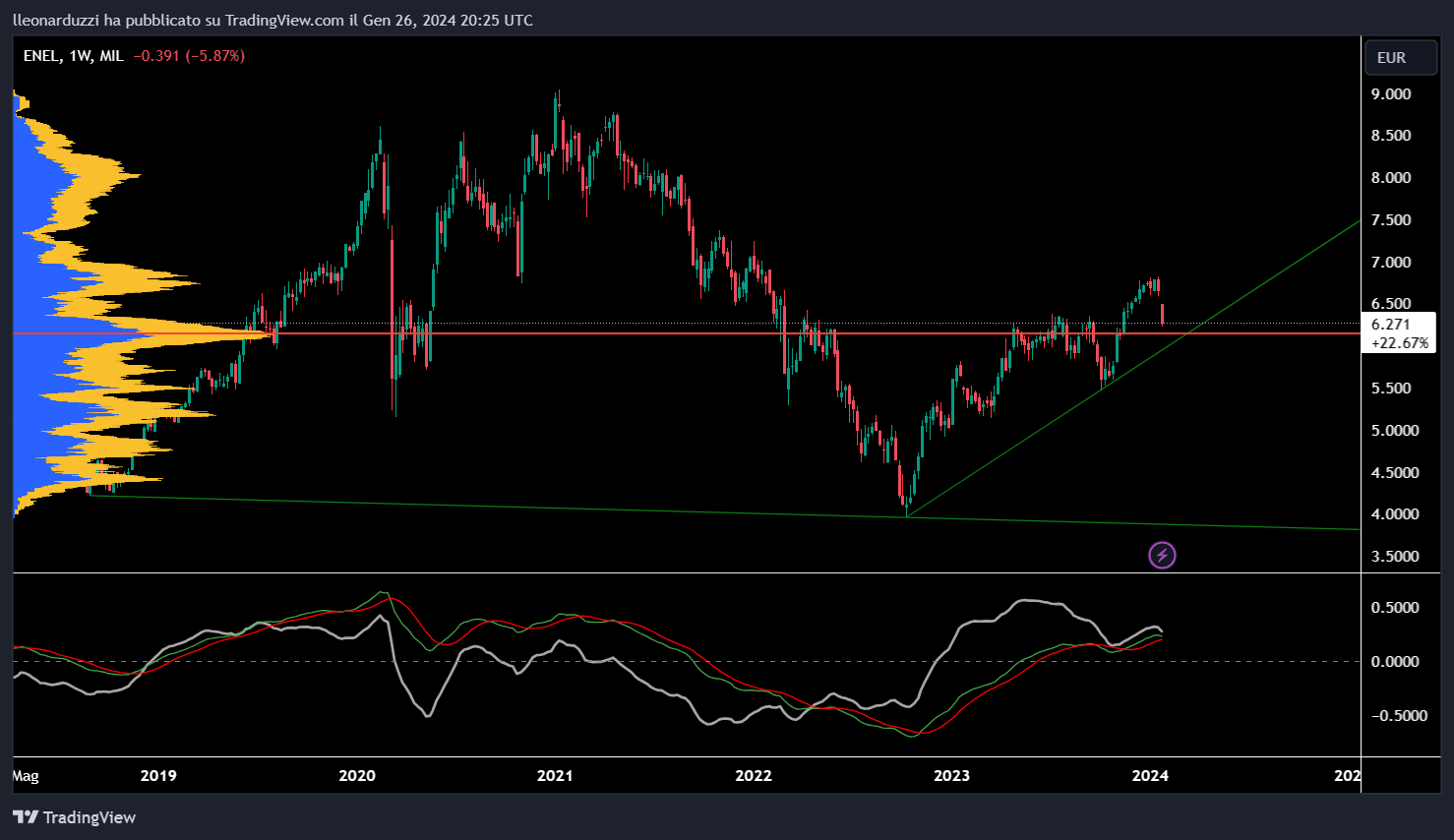This screenshot has height=840, width=1454.
Task: Click the 3.5000 price axis label
Action: 1395,557
